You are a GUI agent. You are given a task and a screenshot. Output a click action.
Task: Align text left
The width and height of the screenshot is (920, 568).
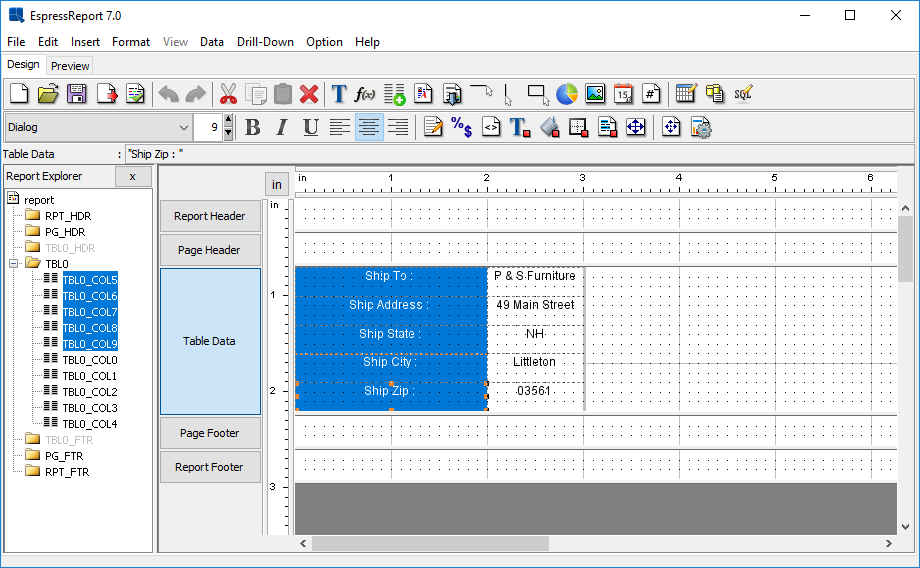tap(340, 127)
